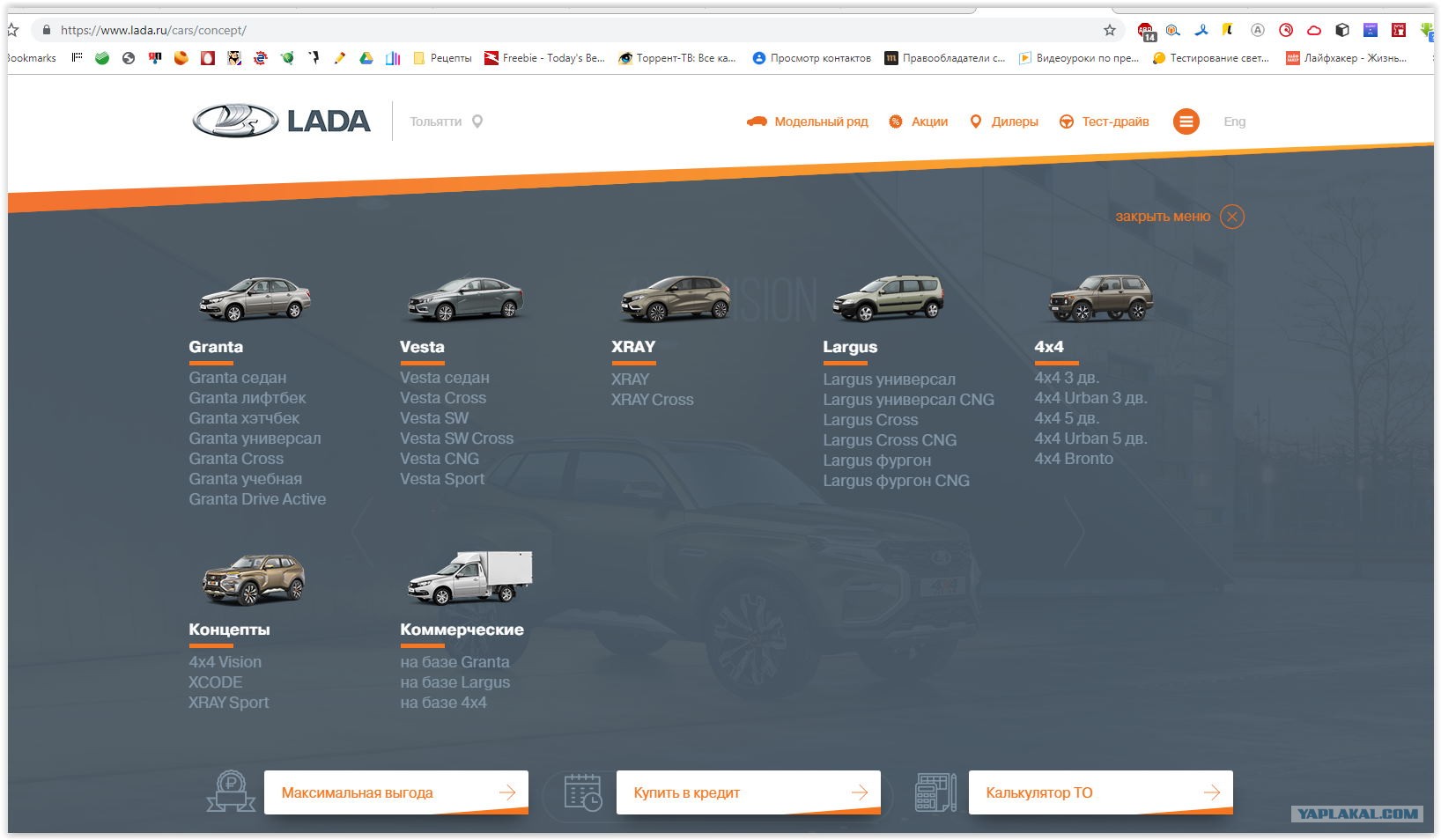Click the Vesta car image
The width and height of the screenshot is (1441, 840).
[465, 298]
